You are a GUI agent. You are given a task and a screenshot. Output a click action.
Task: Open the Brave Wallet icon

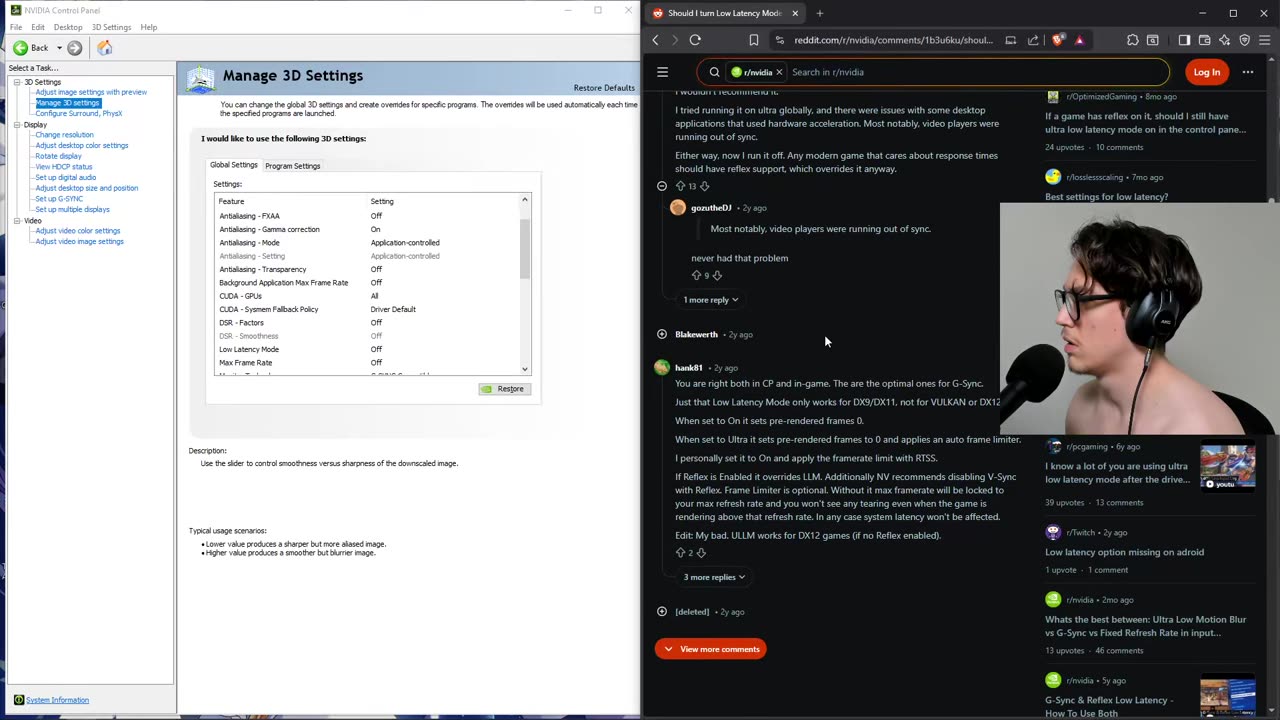[x=1204, y=40]
